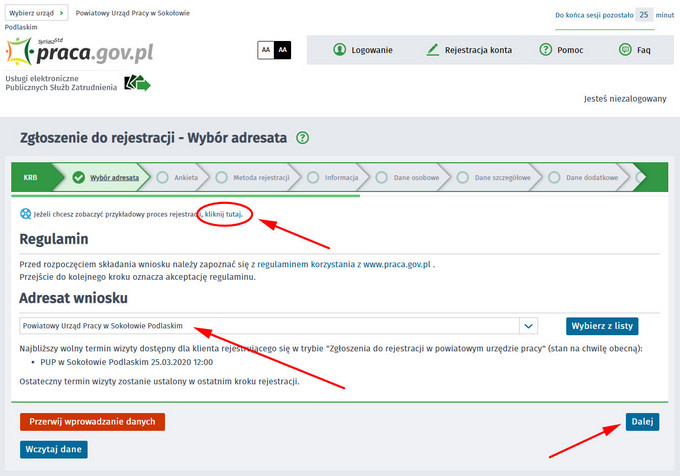Select the Metoda rejestracji step
680x476 pixels.
(253, 177)
